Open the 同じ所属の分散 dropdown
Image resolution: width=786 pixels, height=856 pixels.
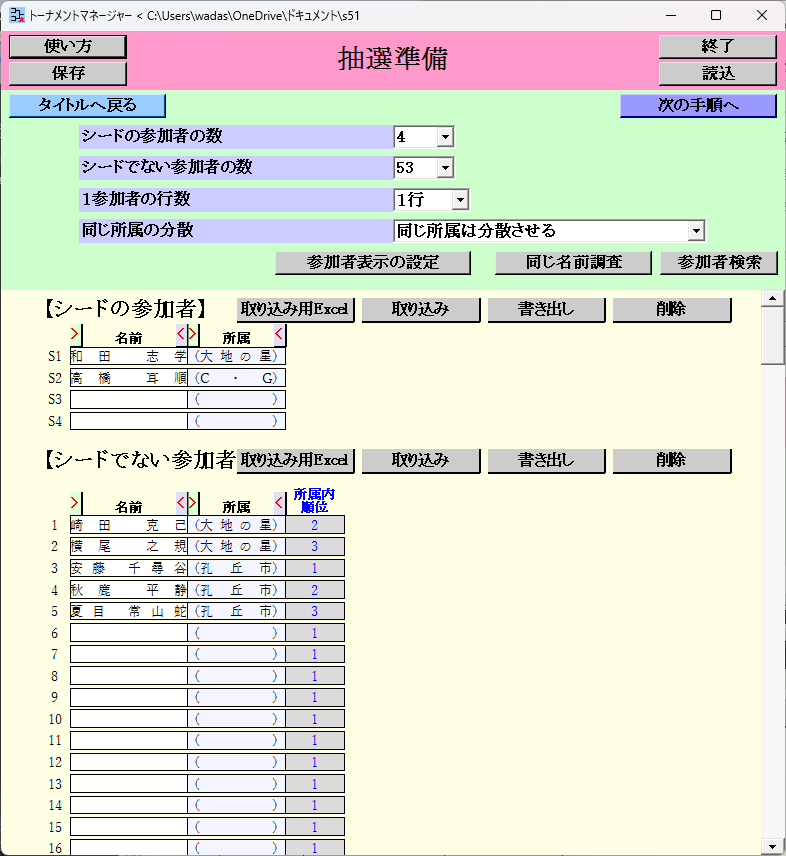pyautogui.click(x=696, y=231)
